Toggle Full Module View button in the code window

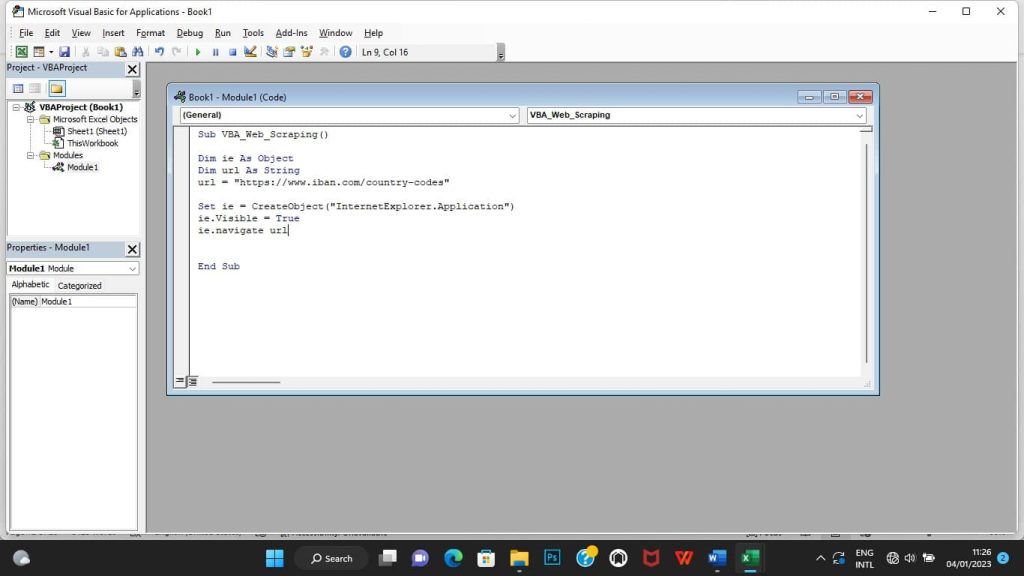coord(193,381)
